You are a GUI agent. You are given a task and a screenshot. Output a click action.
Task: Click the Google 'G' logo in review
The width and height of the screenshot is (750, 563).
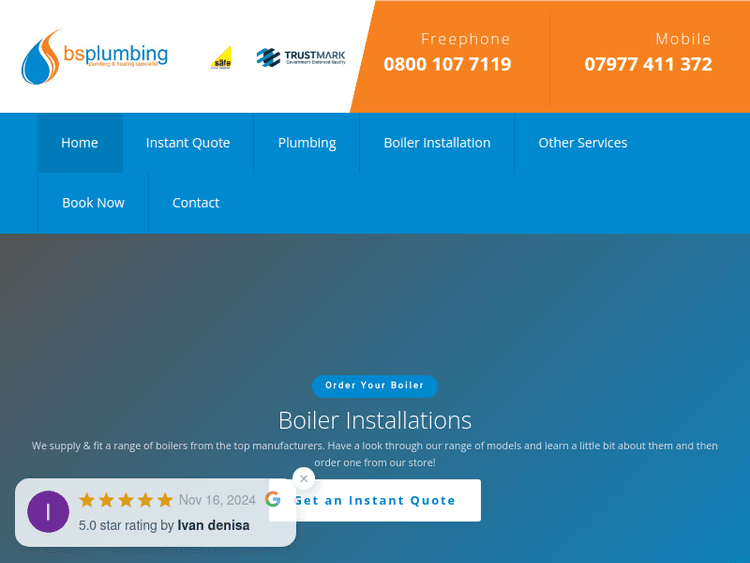point(273,499)
